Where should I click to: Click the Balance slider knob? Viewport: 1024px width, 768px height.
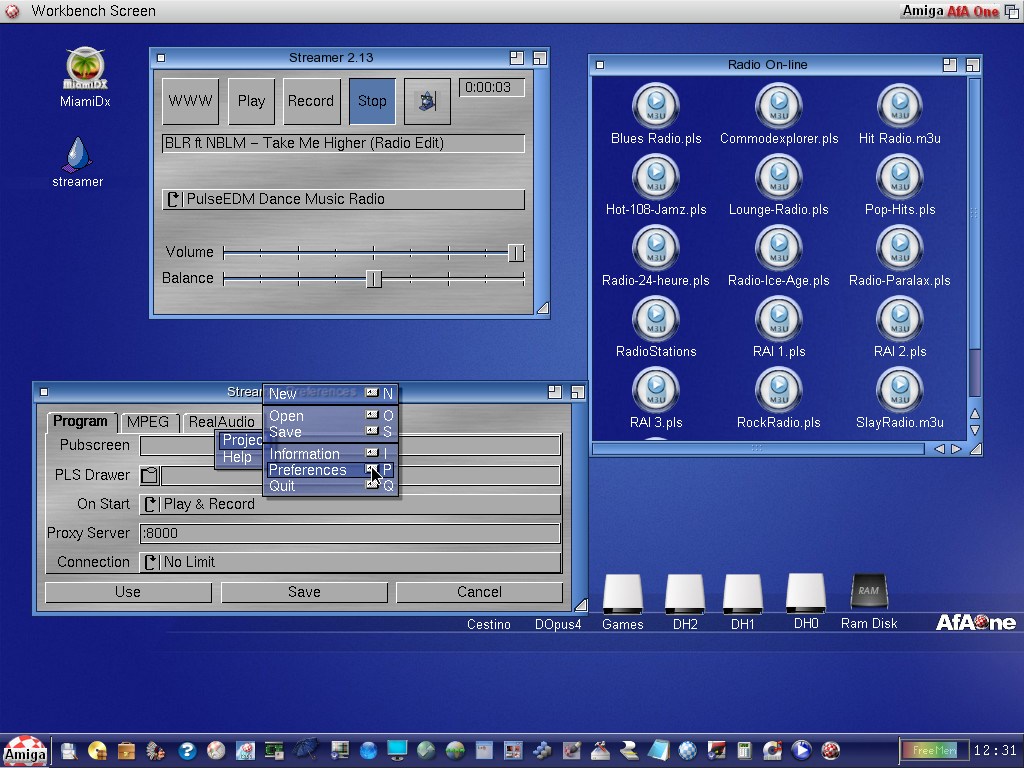[x=374, y=279]
